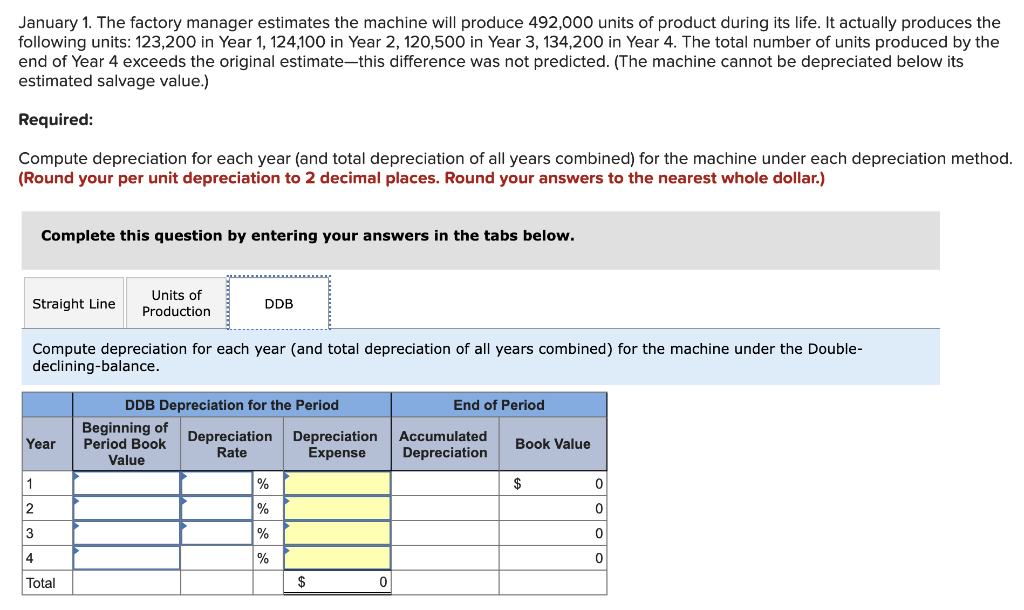
Task: Select the currently active DDB tab
Action: [x=280, y=302]
